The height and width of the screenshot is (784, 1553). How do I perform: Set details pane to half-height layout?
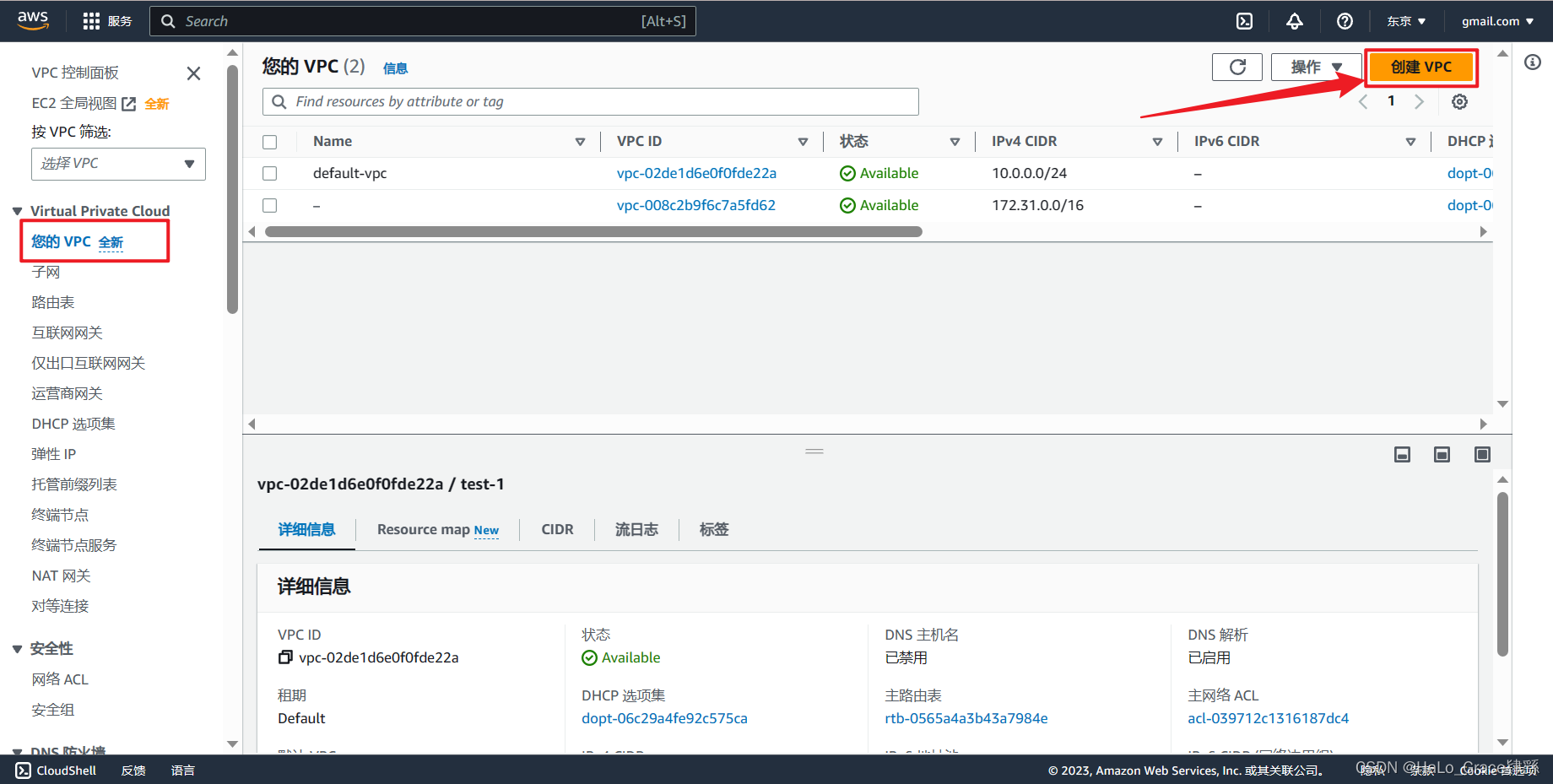[x=1442, y=455]
